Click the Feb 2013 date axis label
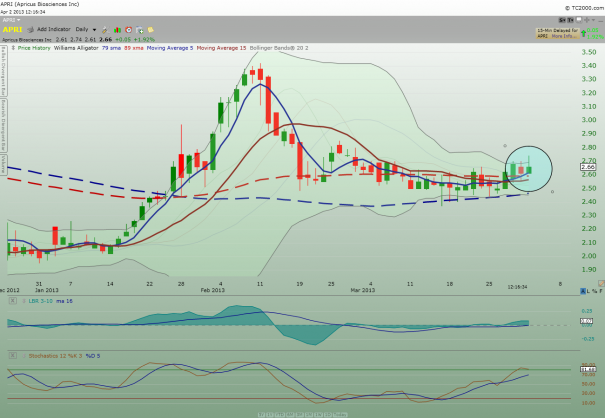The width and height of the screenshot is (605, 418). point(213,290)
